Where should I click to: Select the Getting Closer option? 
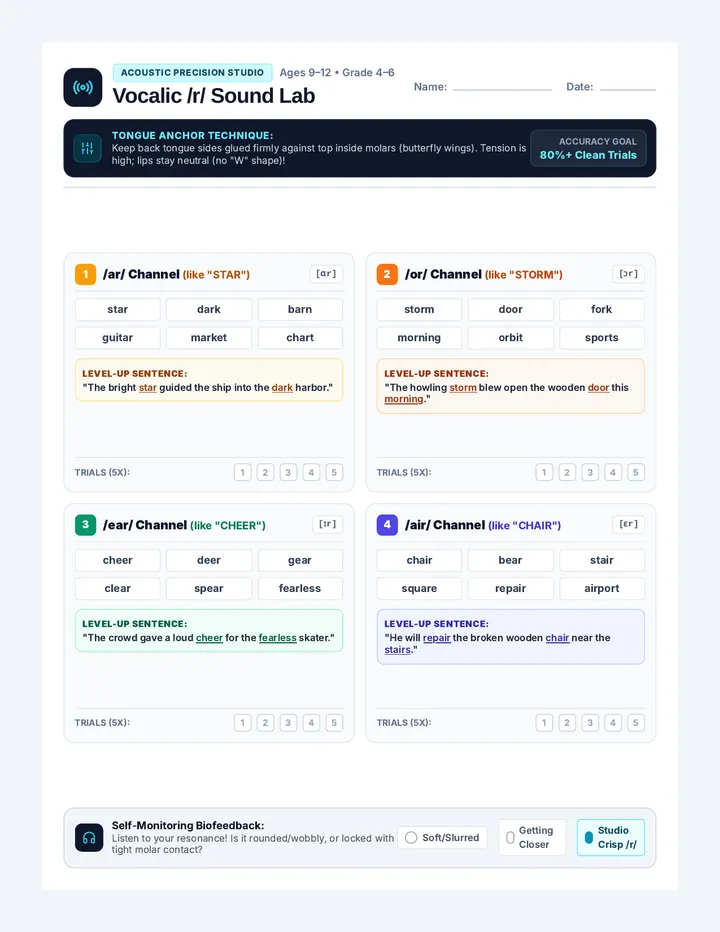(x=532, y=837)
